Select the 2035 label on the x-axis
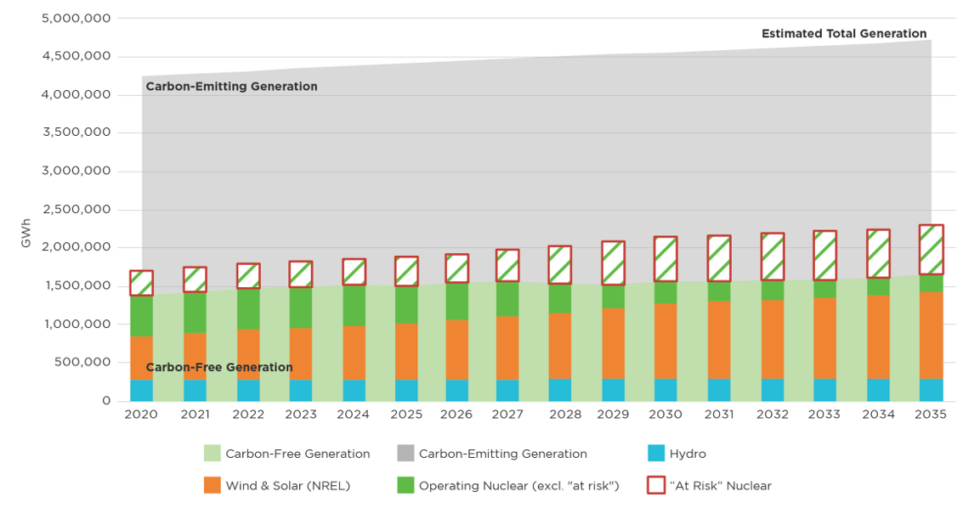 (x=930, y=414)
